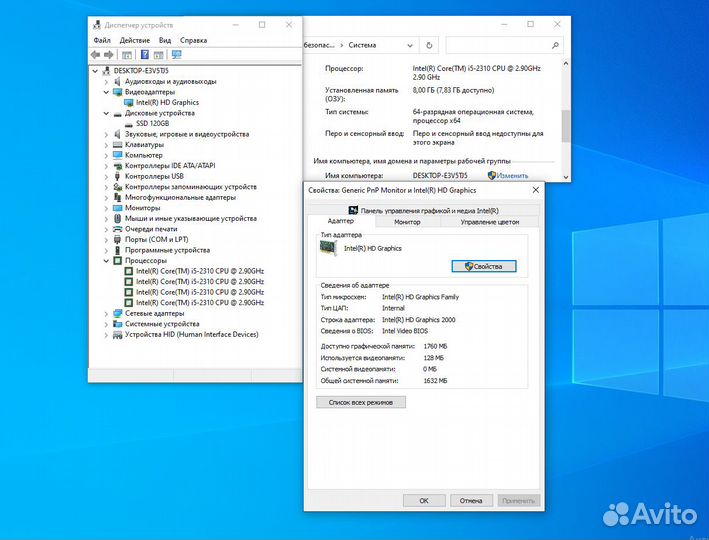Click the Клавиатуры keyboard icon
The width and height of the screenshot is (709, 540).
(118, 145)
